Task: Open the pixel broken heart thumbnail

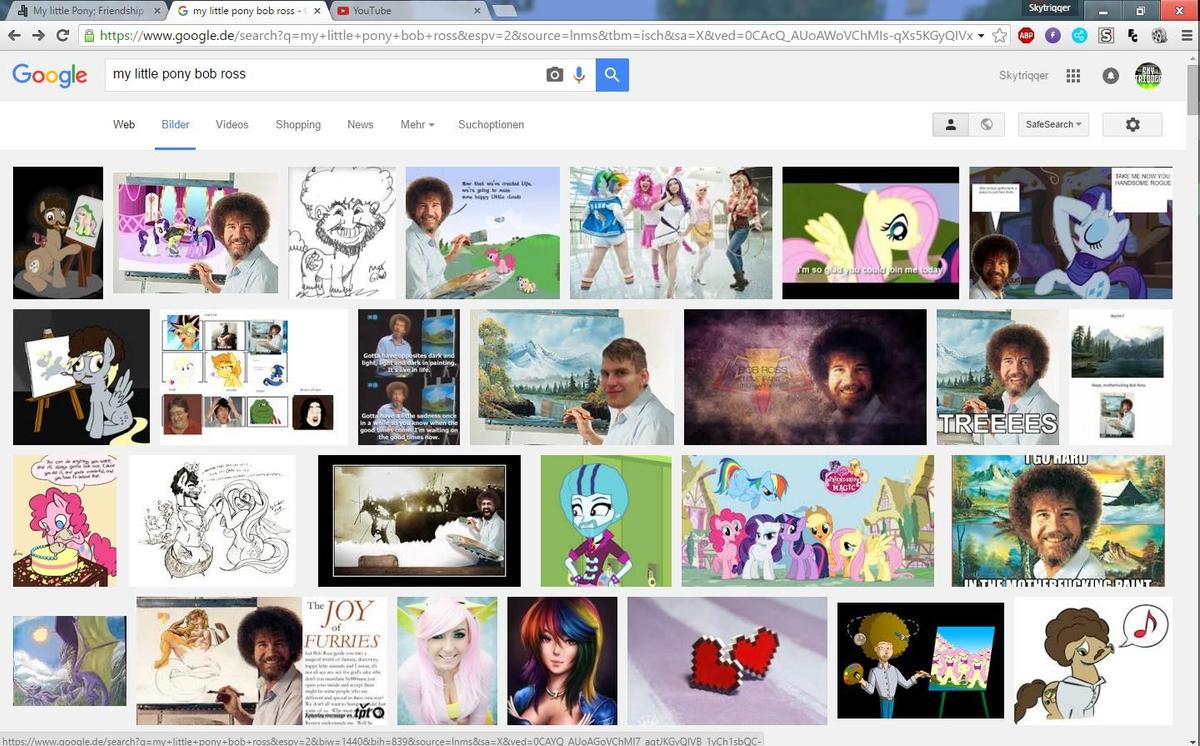Action: click(727, 661)
